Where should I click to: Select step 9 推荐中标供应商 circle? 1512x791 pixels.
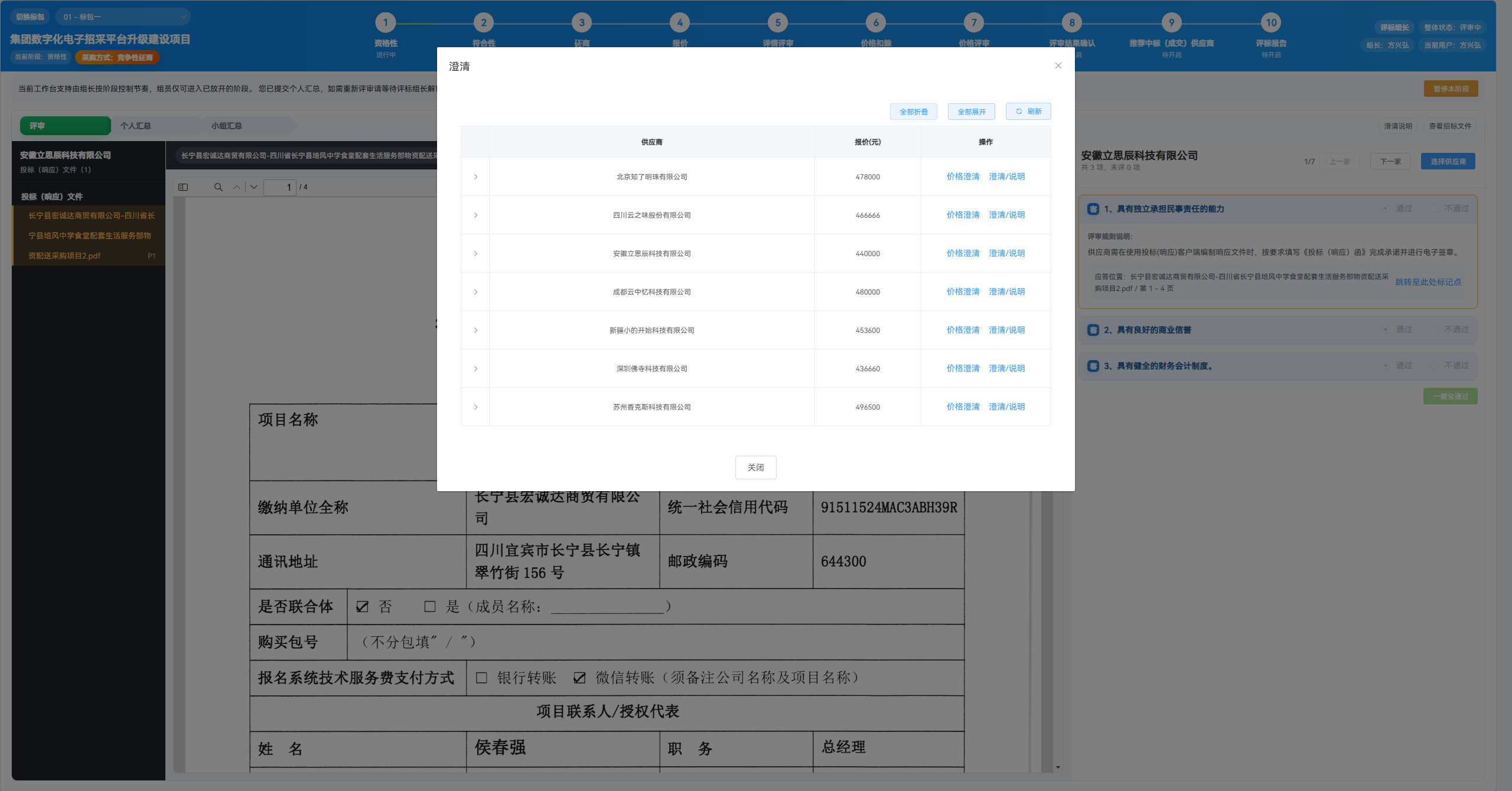click(1171, 23)
